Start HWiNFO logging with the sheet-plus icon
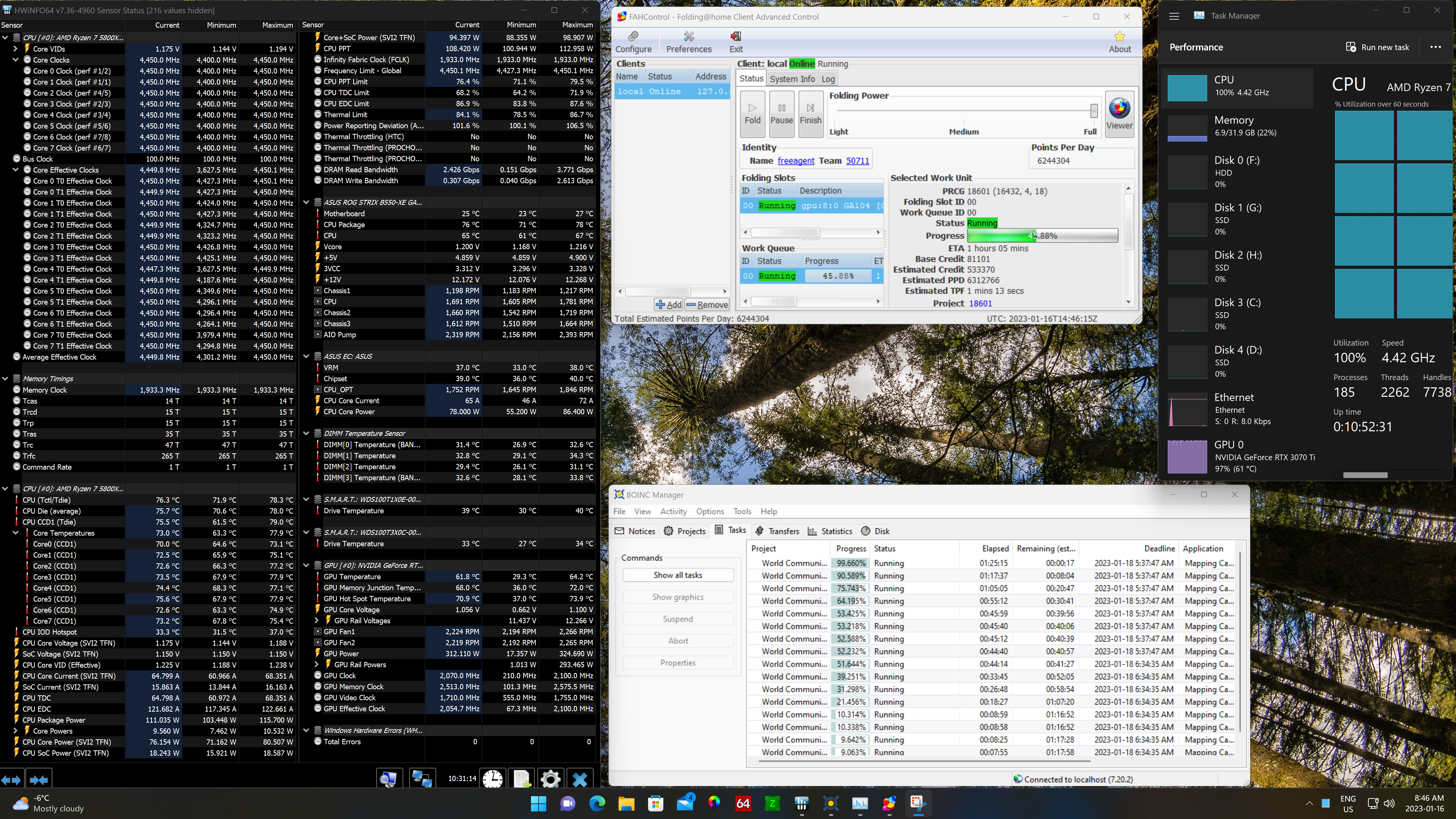 (x=522, y=779)
